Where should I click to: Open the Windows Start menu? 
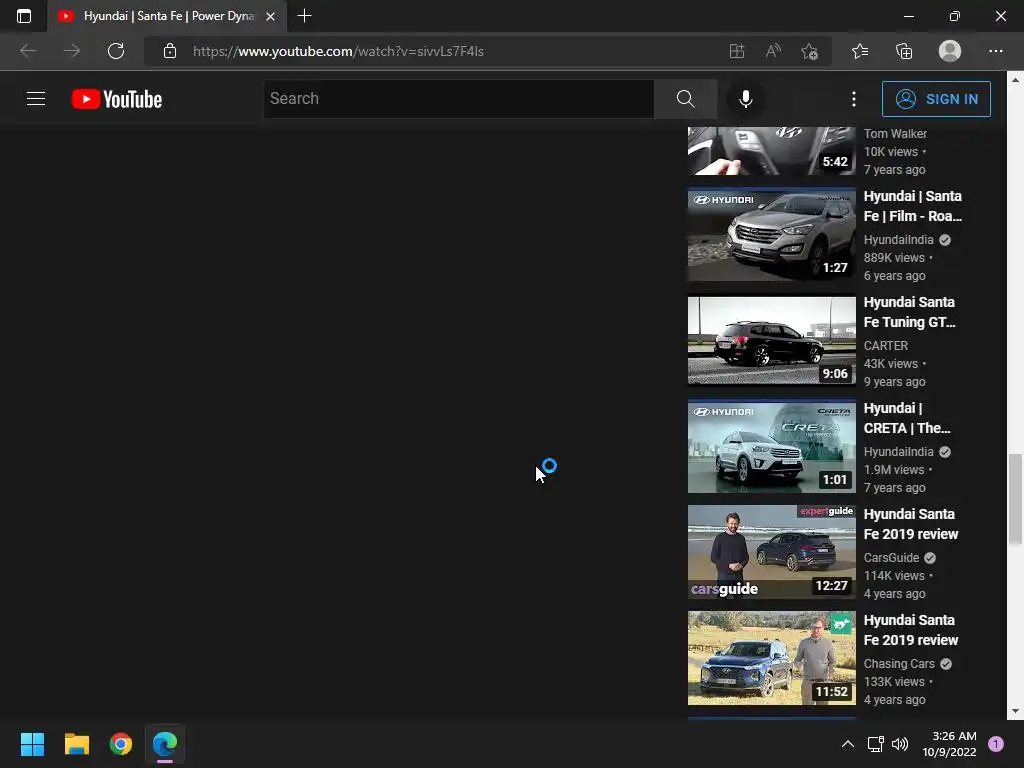32,744
